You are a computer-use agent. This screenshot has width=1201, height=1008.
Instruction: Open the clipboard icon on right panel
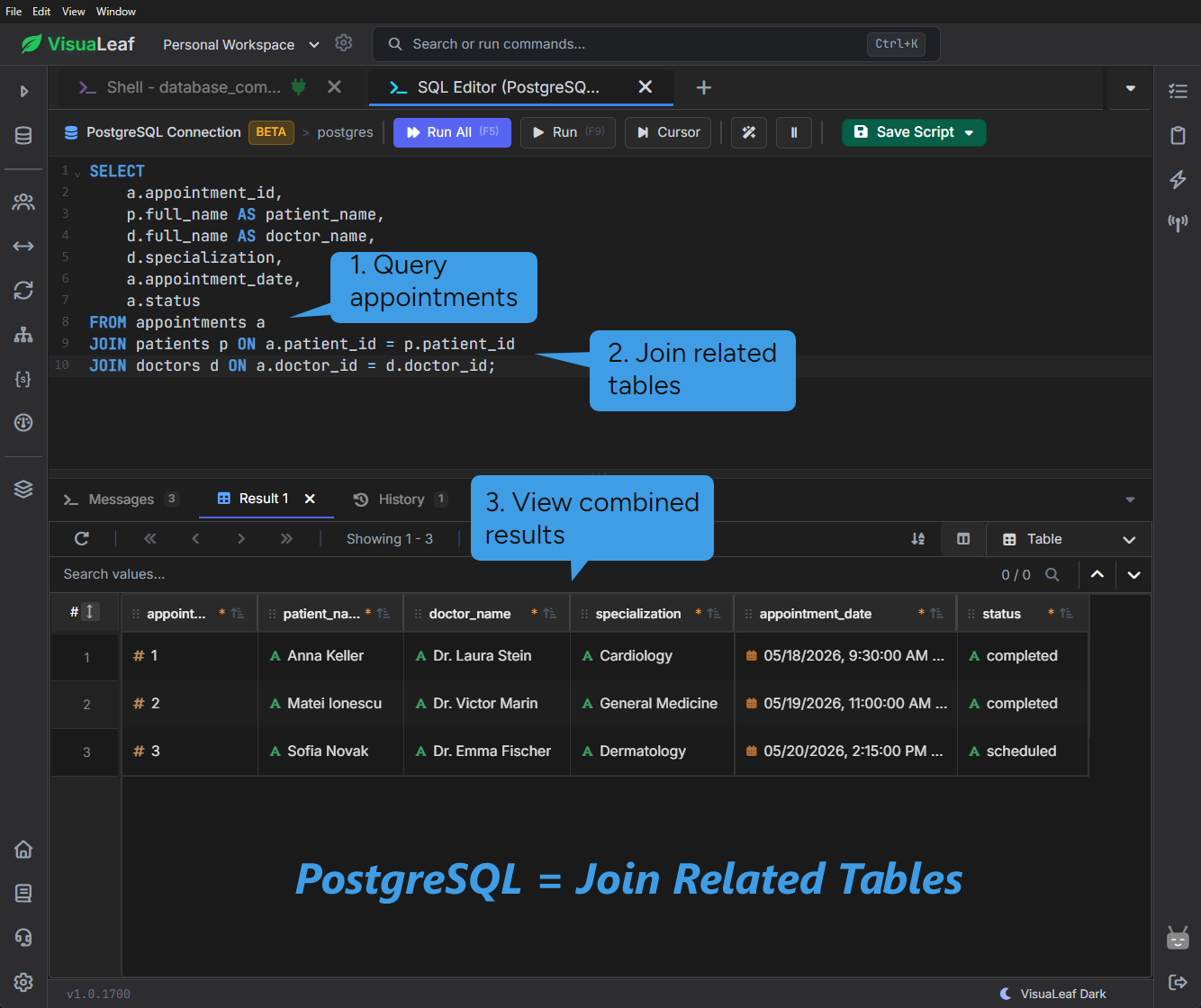tap(1178, 136)
